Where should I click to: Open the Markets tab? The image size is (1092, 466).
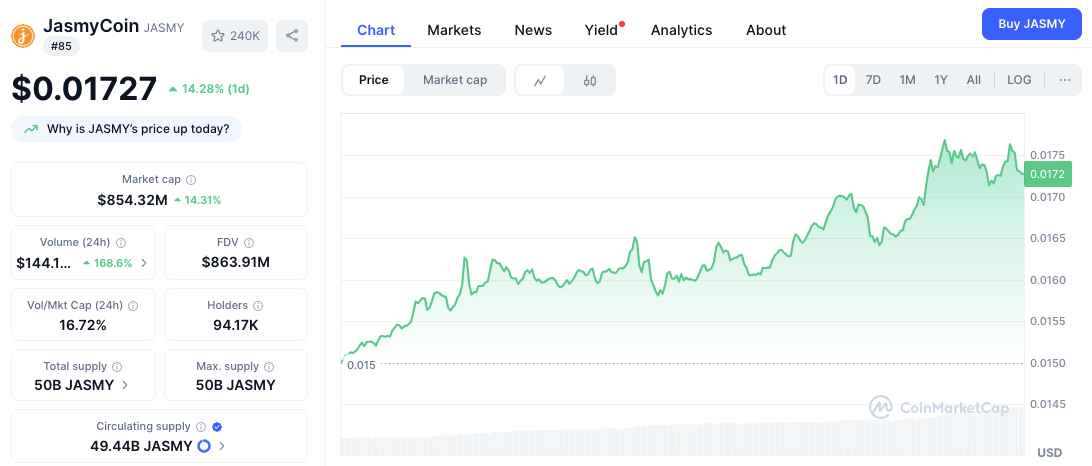click(x=454, y=30)
